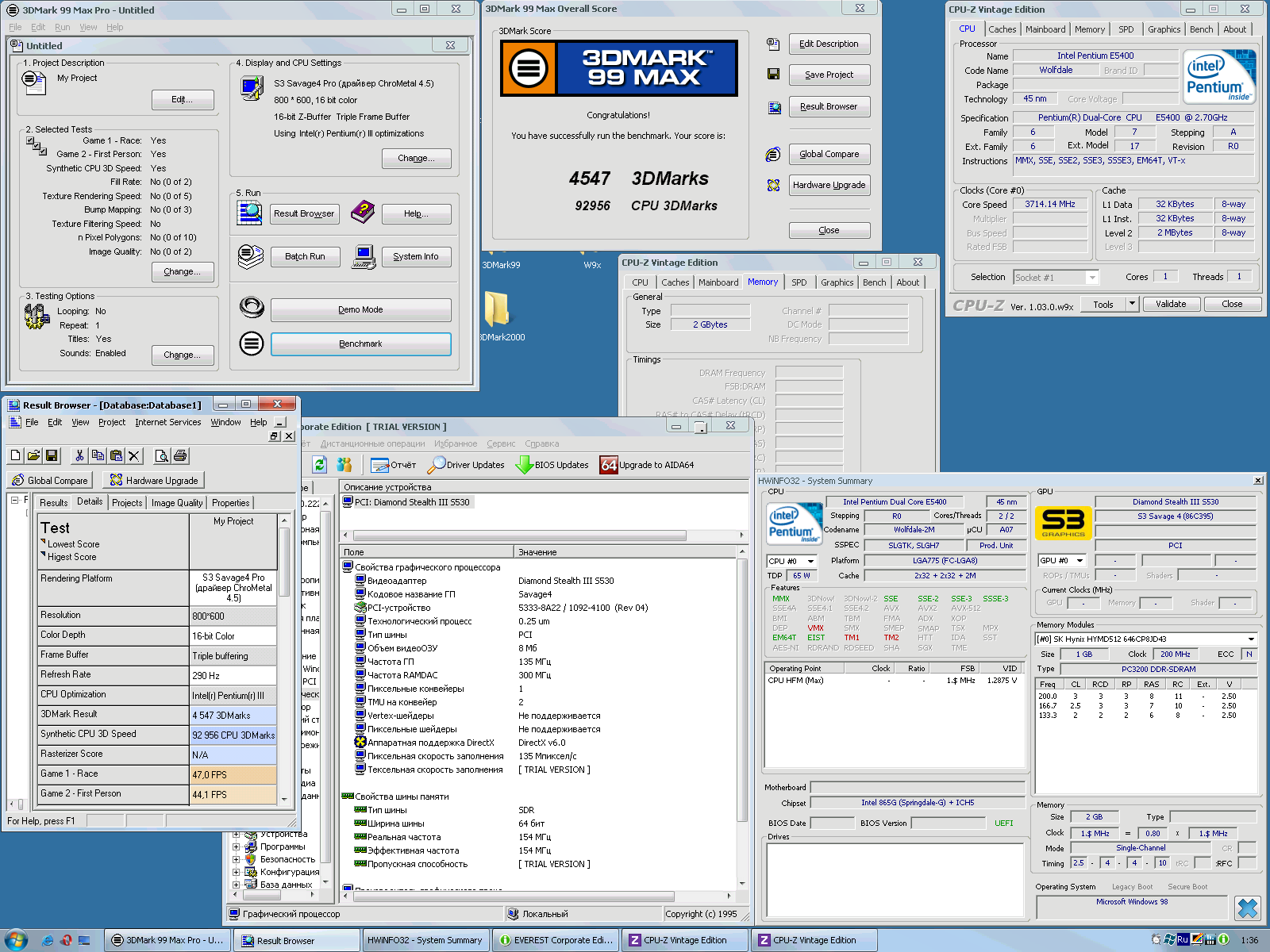
Task: Click the computer icon next to System Info
Action: tap(364, 256)
